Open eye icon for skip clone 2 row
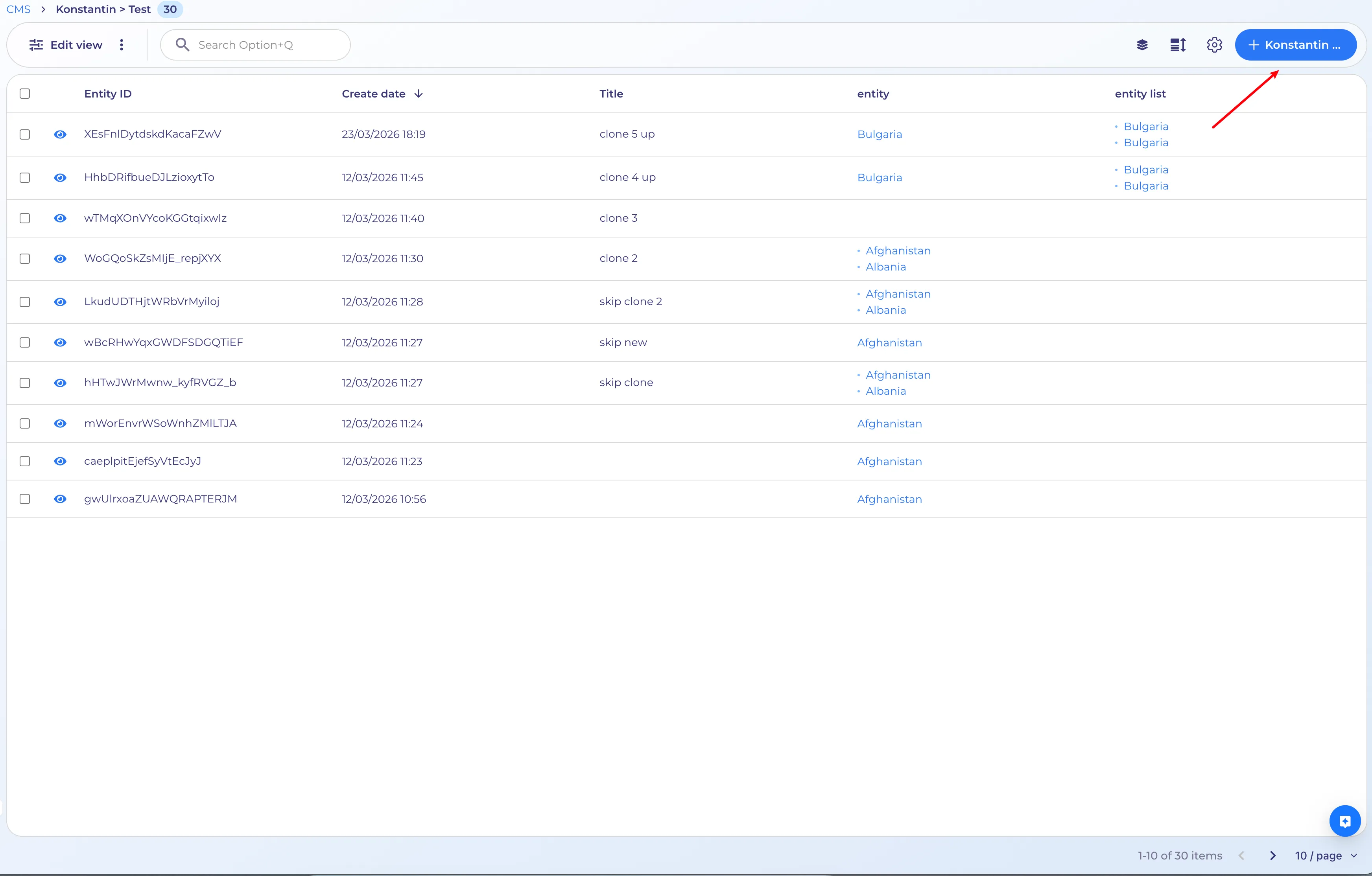 (x=60, y=302)
